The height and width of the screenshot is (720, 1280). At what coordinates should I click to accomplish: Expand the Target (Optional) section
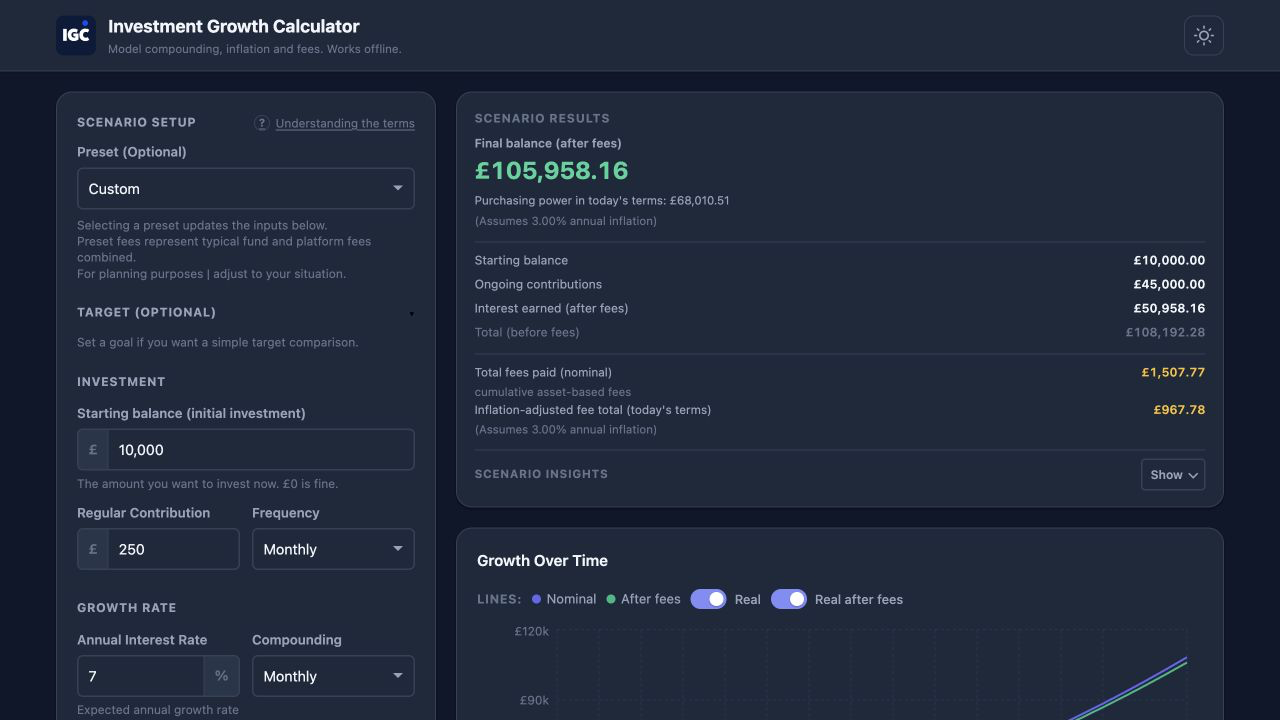pos(246,312)
